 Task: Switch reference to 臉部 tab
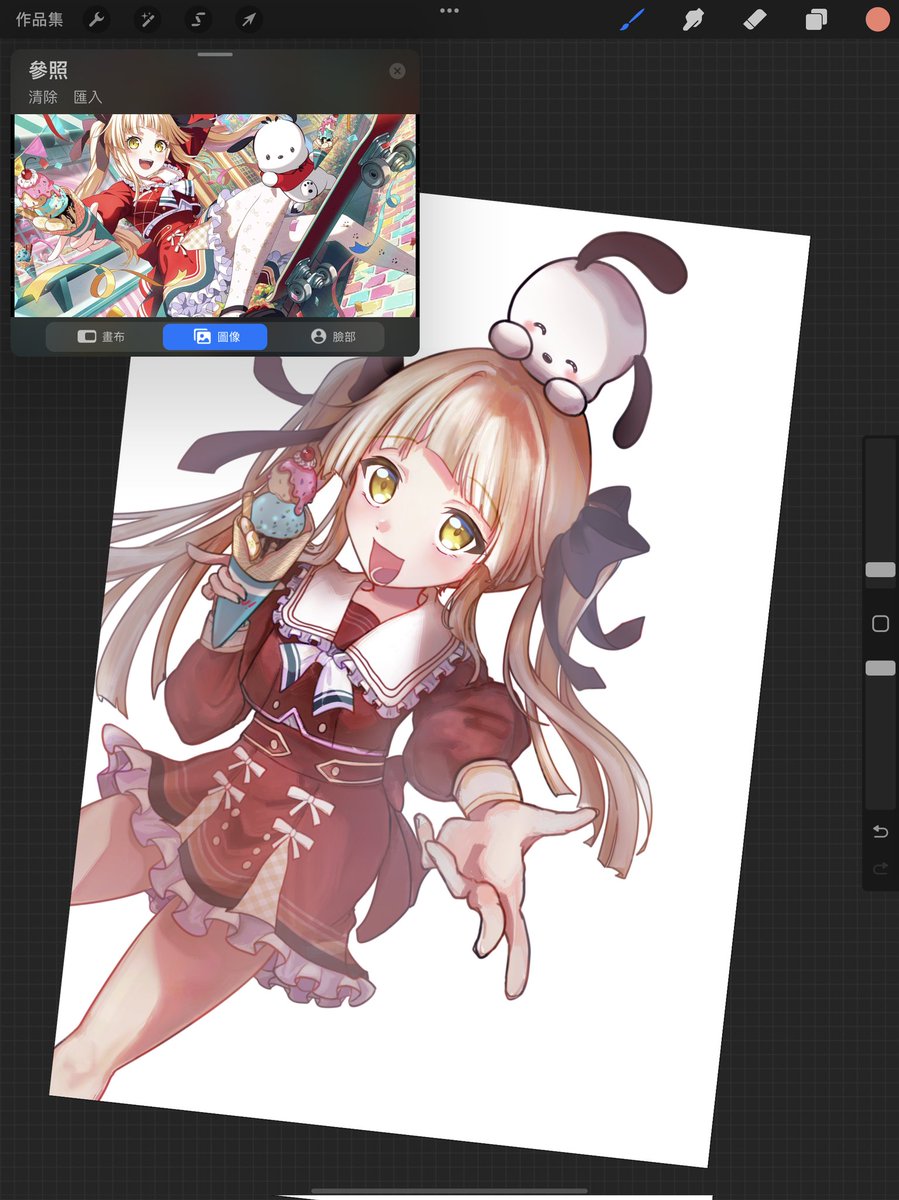click(333, 337)
